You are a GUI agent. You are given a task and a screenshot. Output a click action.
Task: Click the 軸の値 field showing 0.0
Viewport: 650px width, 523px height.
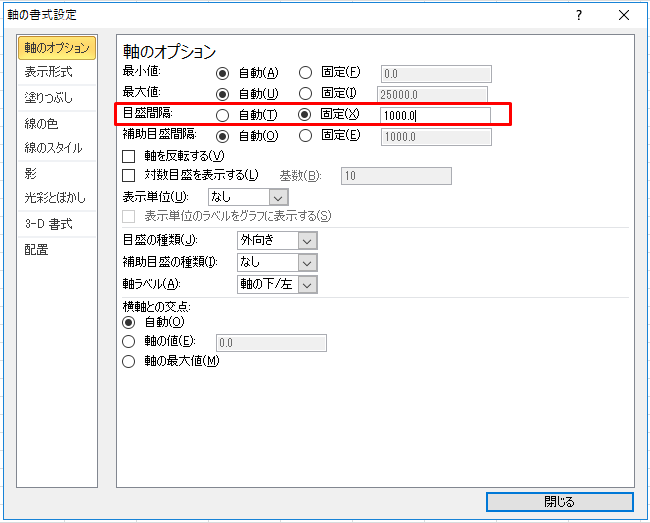click(272, 343)
